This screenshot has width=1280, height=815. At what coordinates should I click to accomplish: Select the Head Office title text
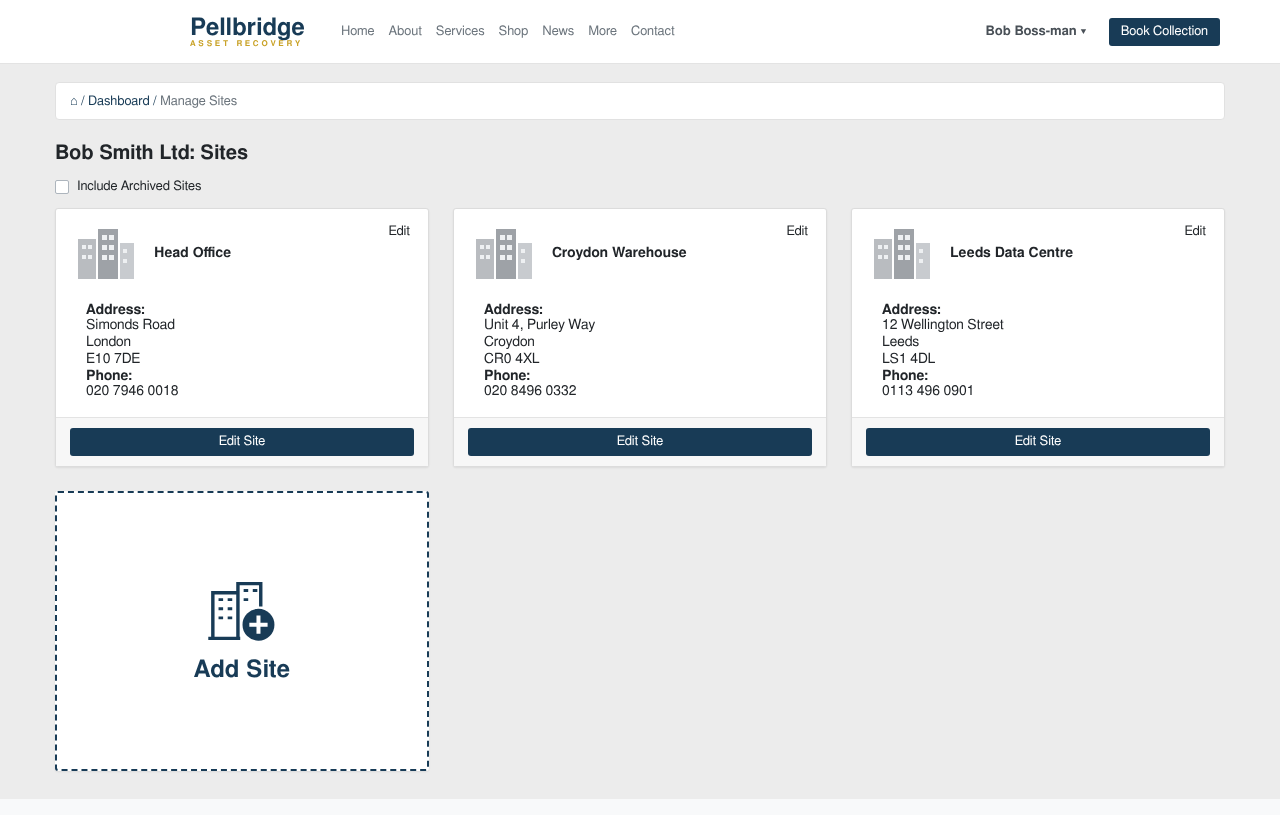193,253
